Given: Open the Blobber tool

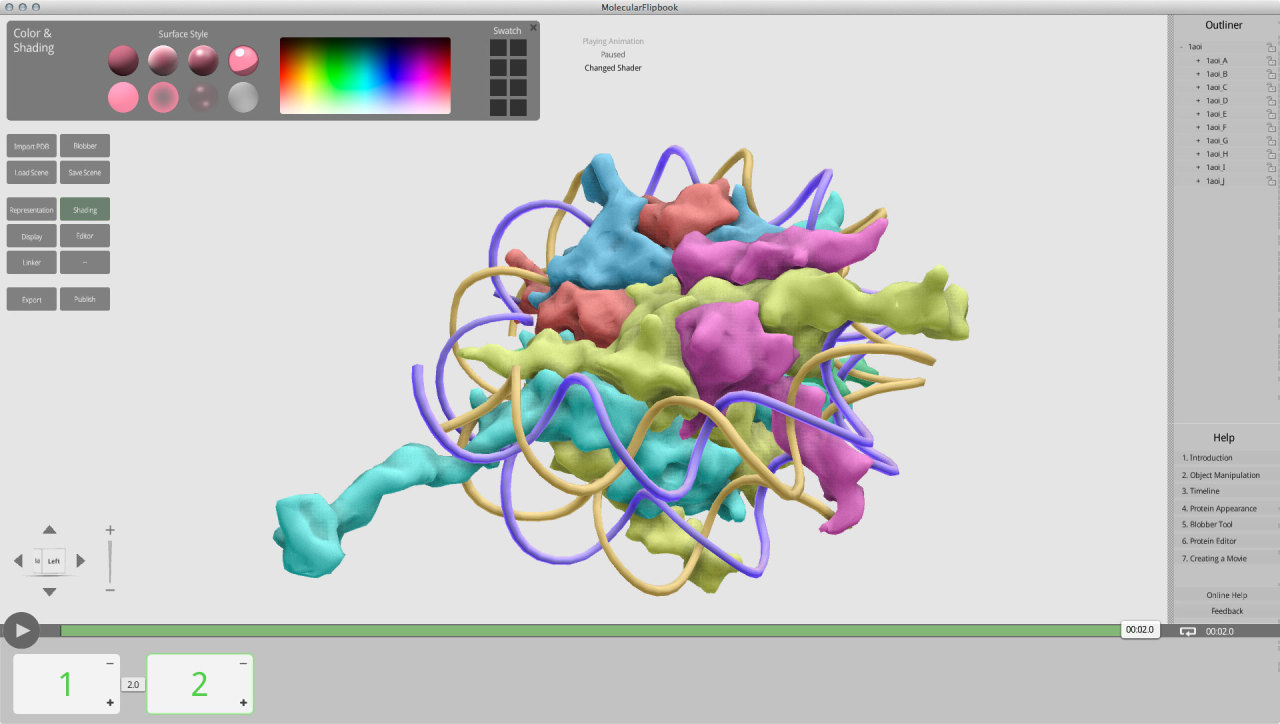Looking at the screenshot, I should tap(85, 146).
